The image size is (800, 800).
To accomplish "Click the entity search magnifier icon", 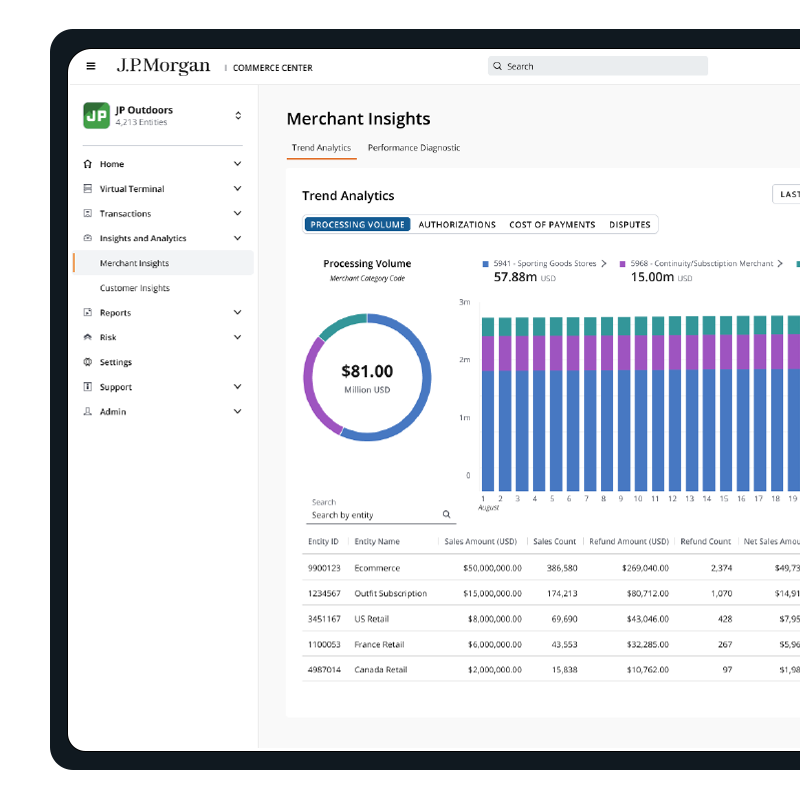I will [x=446, y=514].
